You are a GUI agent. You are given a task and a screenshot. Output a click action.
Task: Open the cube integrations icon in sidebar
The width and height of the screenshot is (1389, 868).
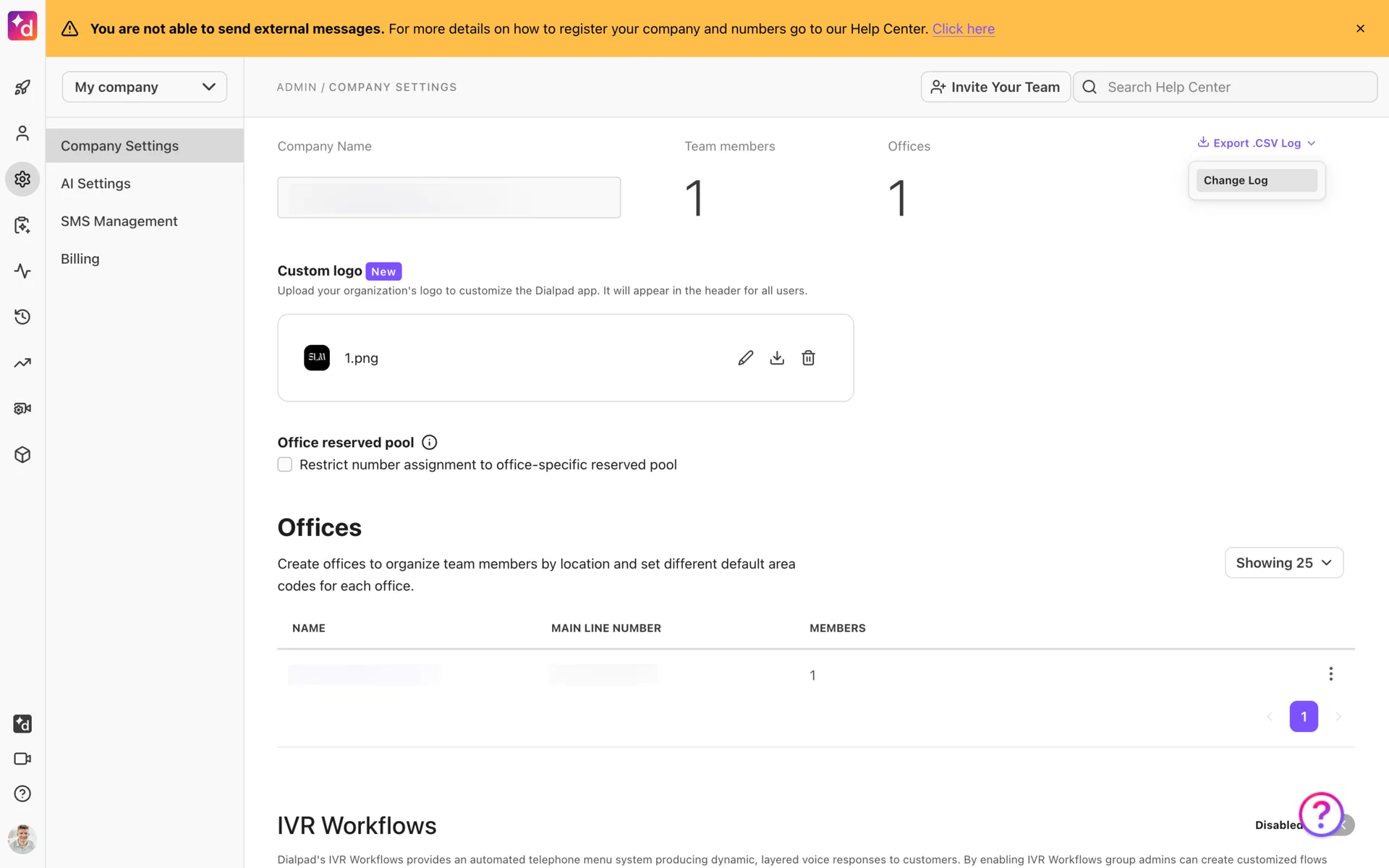(22, 455)
